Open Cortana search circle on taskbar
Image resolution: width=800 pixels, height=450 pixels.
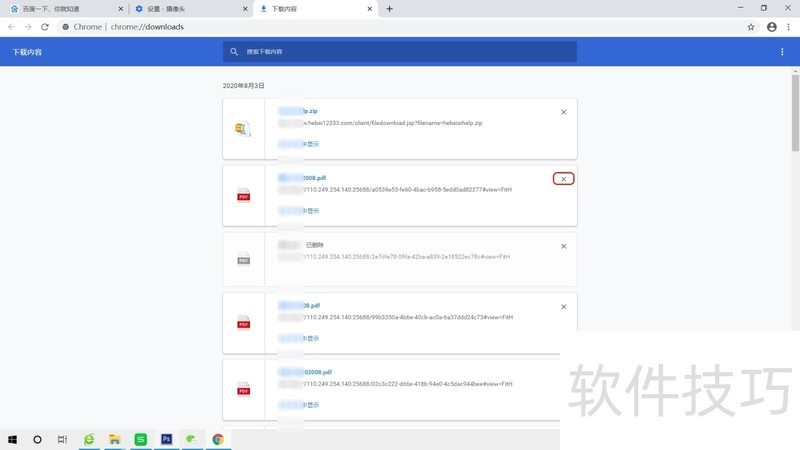pos(37,439)
